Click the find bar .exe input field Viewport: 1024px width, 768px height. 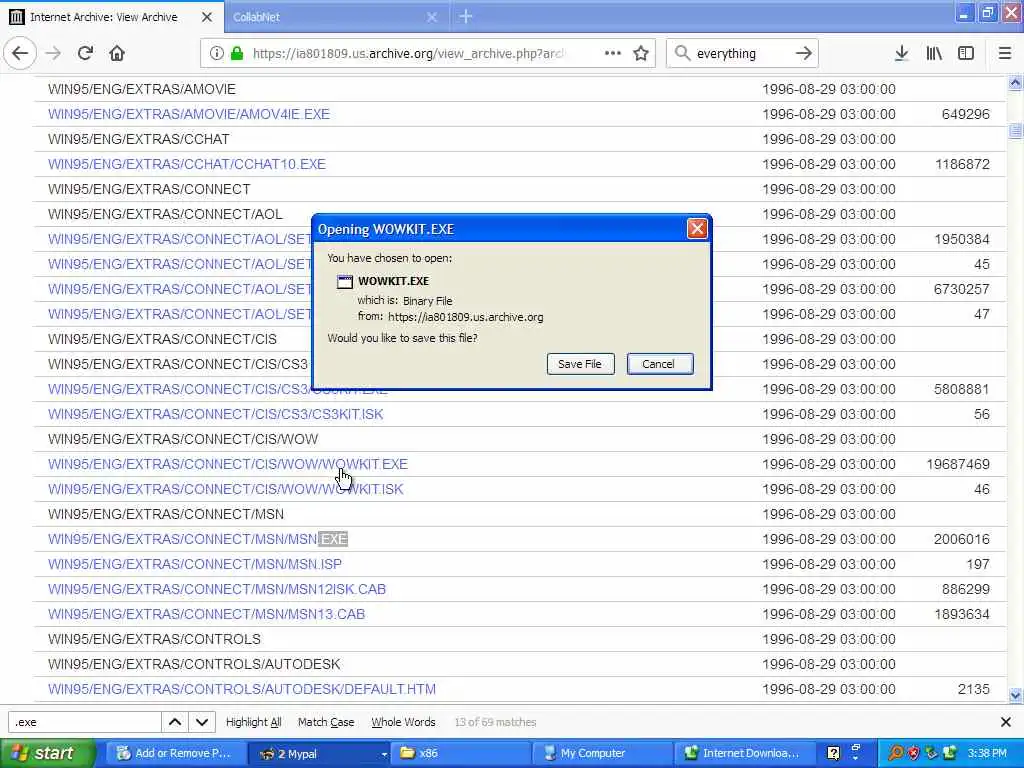tap(84, 722)
